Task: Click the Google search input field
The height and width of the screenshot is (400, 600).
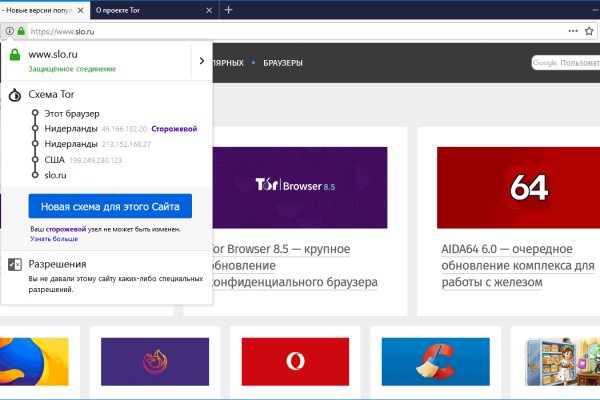Action: (565, 63)
